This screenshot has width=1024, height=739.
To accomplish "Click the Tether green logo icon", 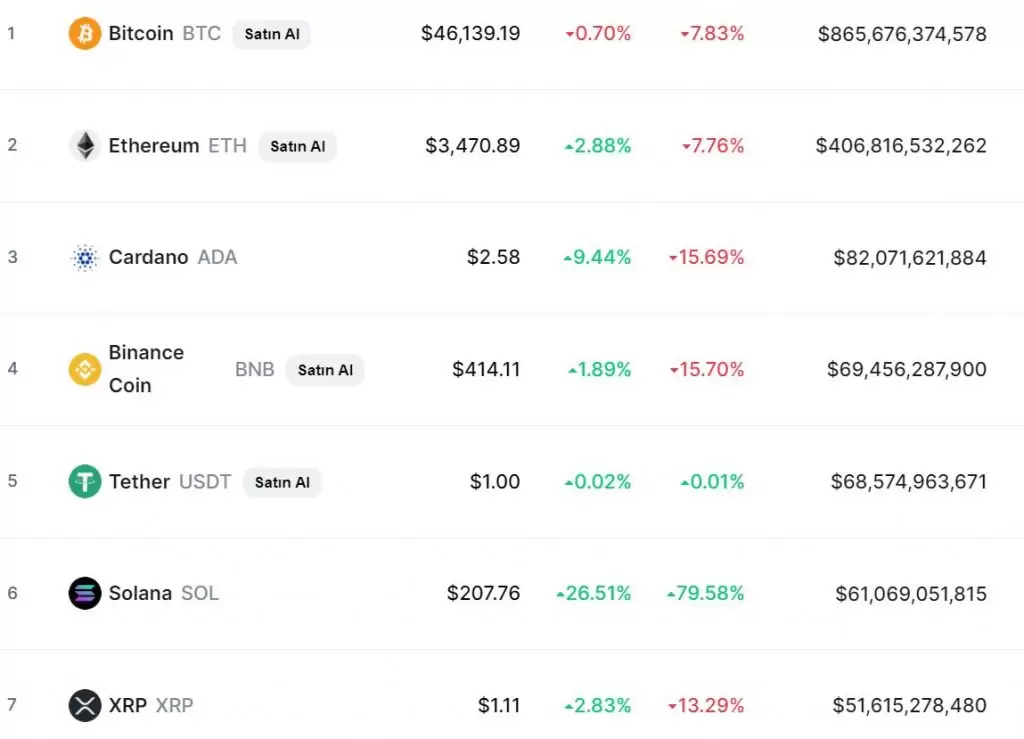I will 85,482.
